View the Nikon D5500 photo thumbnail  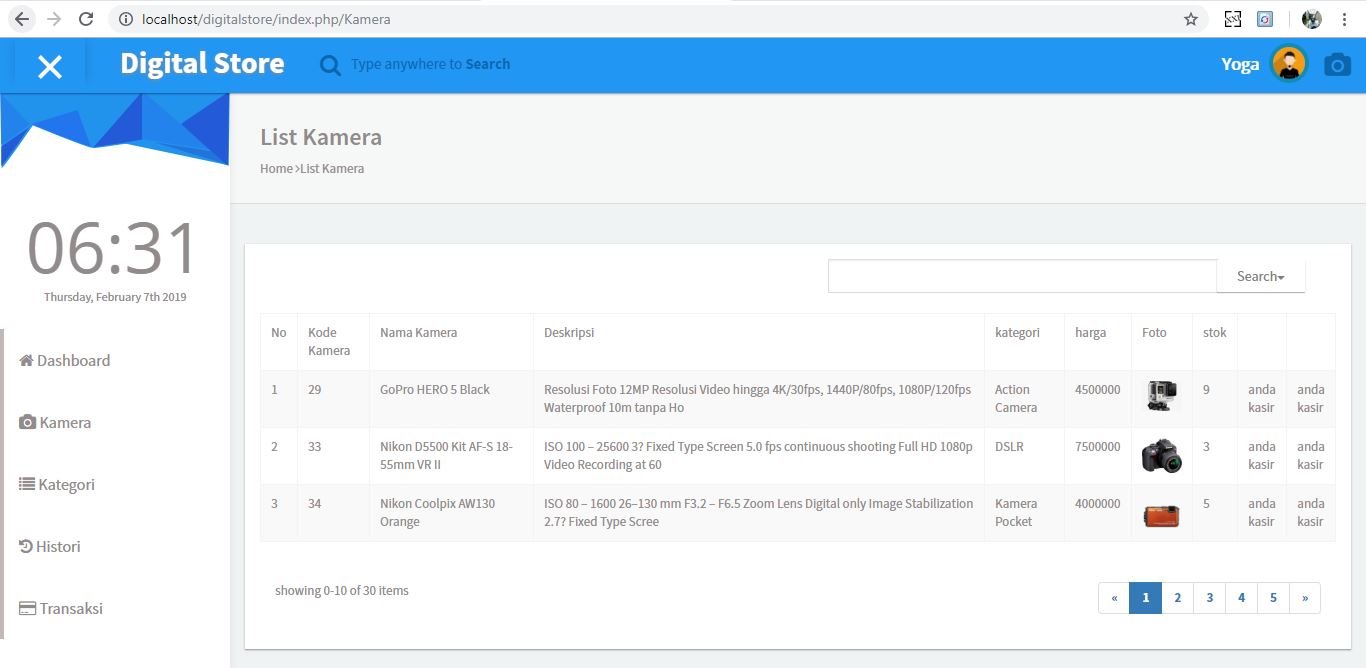1161,455
